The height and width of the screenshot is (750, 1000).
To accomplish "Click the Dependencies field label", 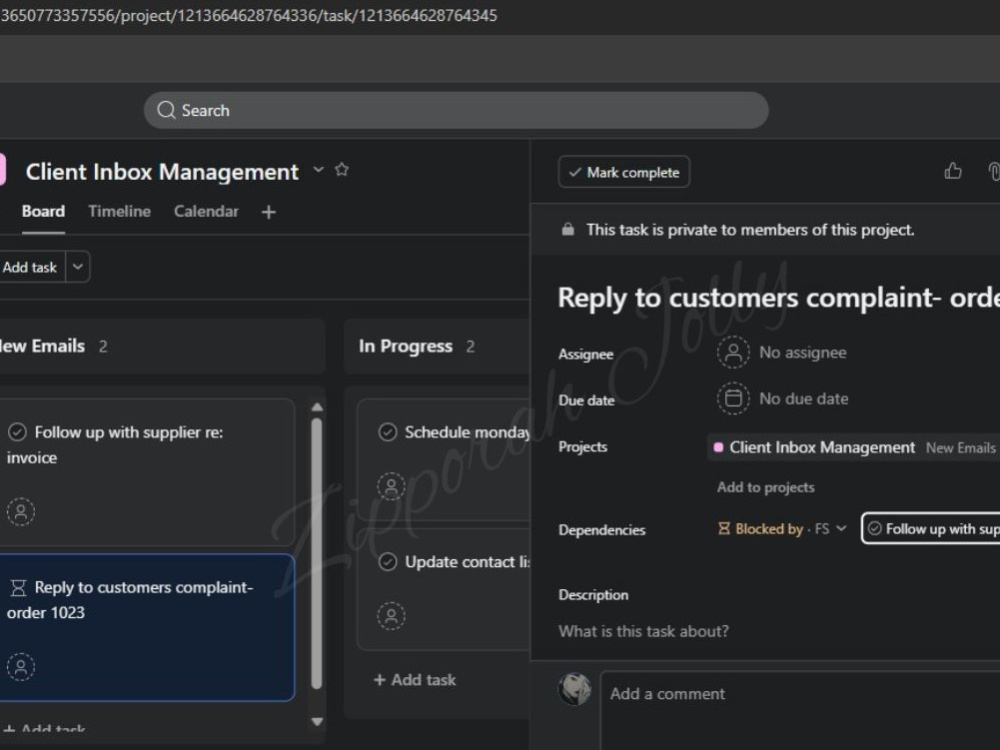I will click(601, 529).
